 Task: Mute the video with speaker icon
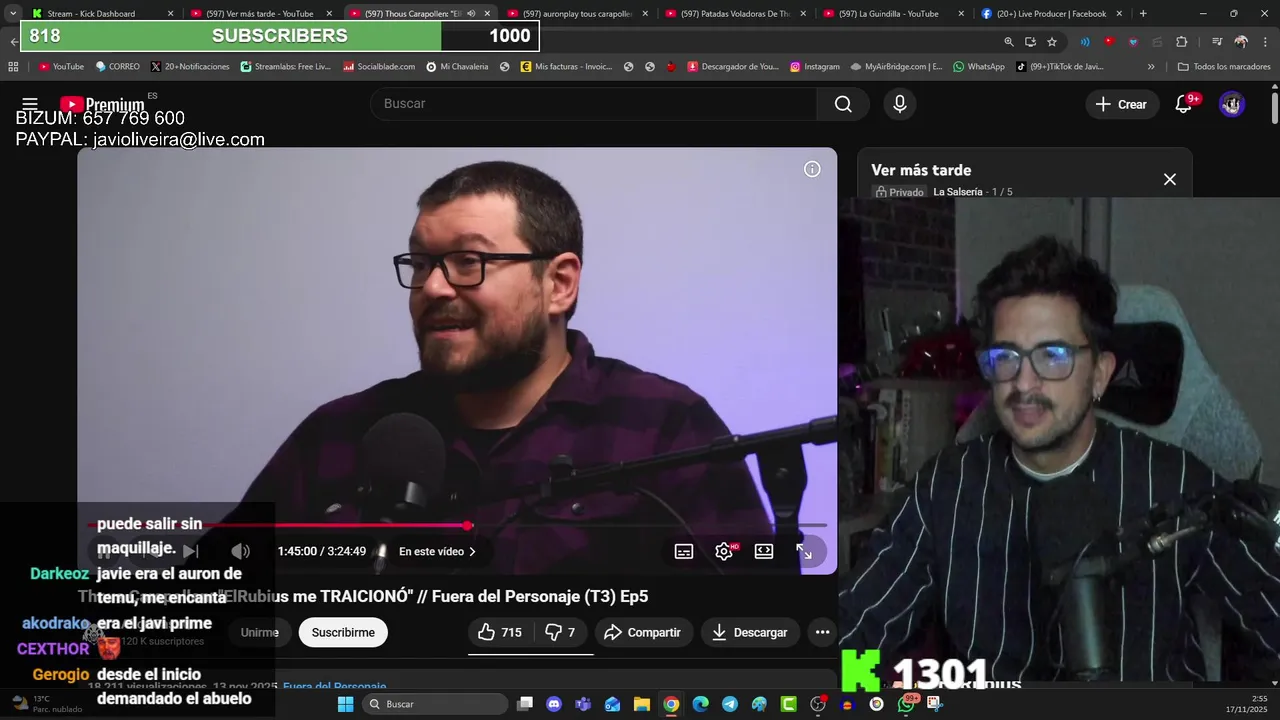(x=240, y=551)
